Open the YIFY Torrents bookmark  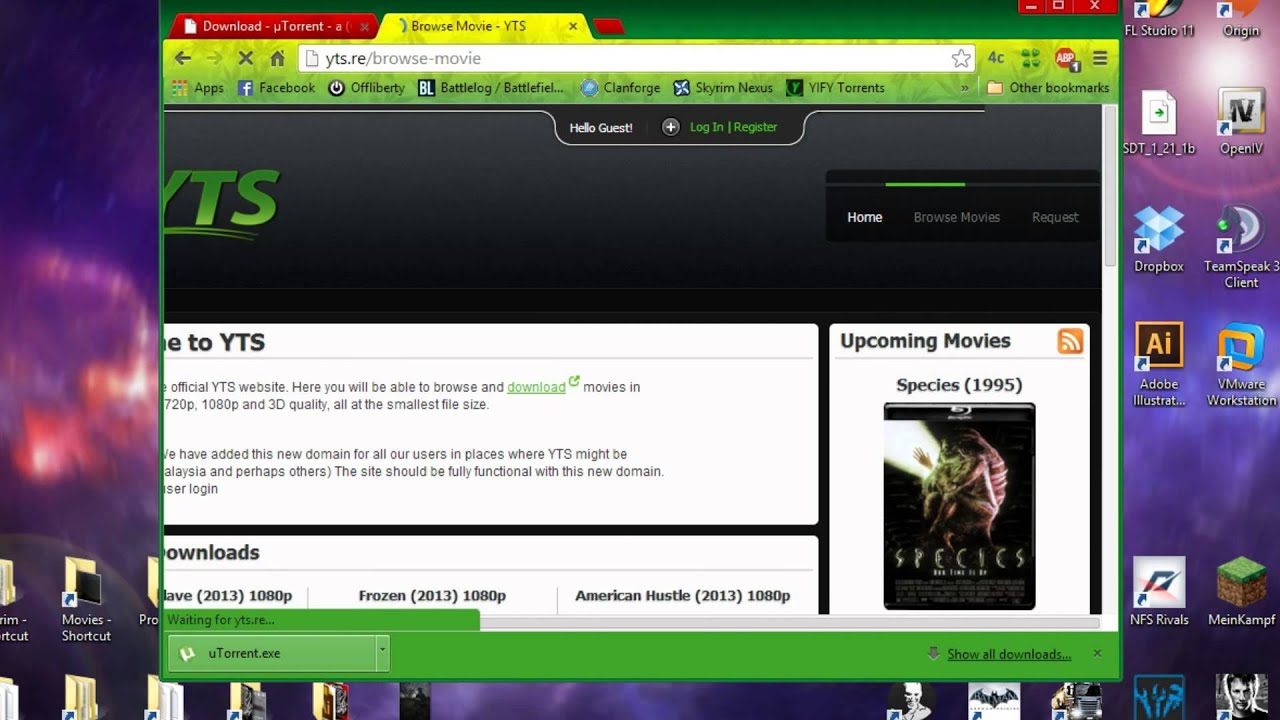pyautogui.click(x=835, y=88)
